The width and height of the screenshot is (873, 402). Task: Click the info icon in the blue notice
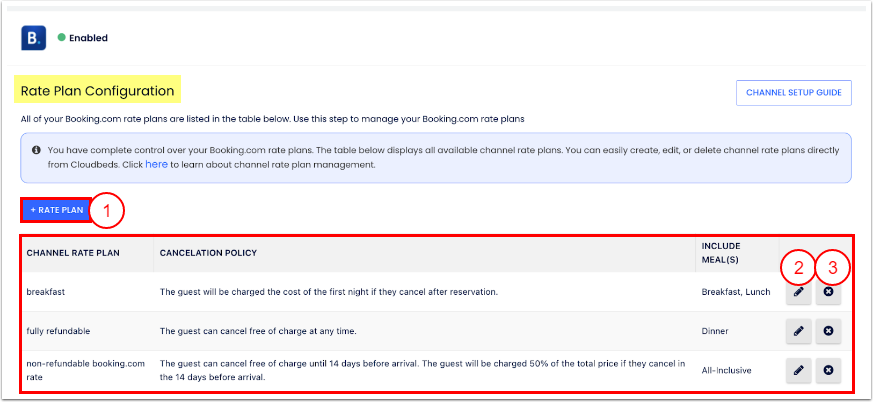point(36,150)
